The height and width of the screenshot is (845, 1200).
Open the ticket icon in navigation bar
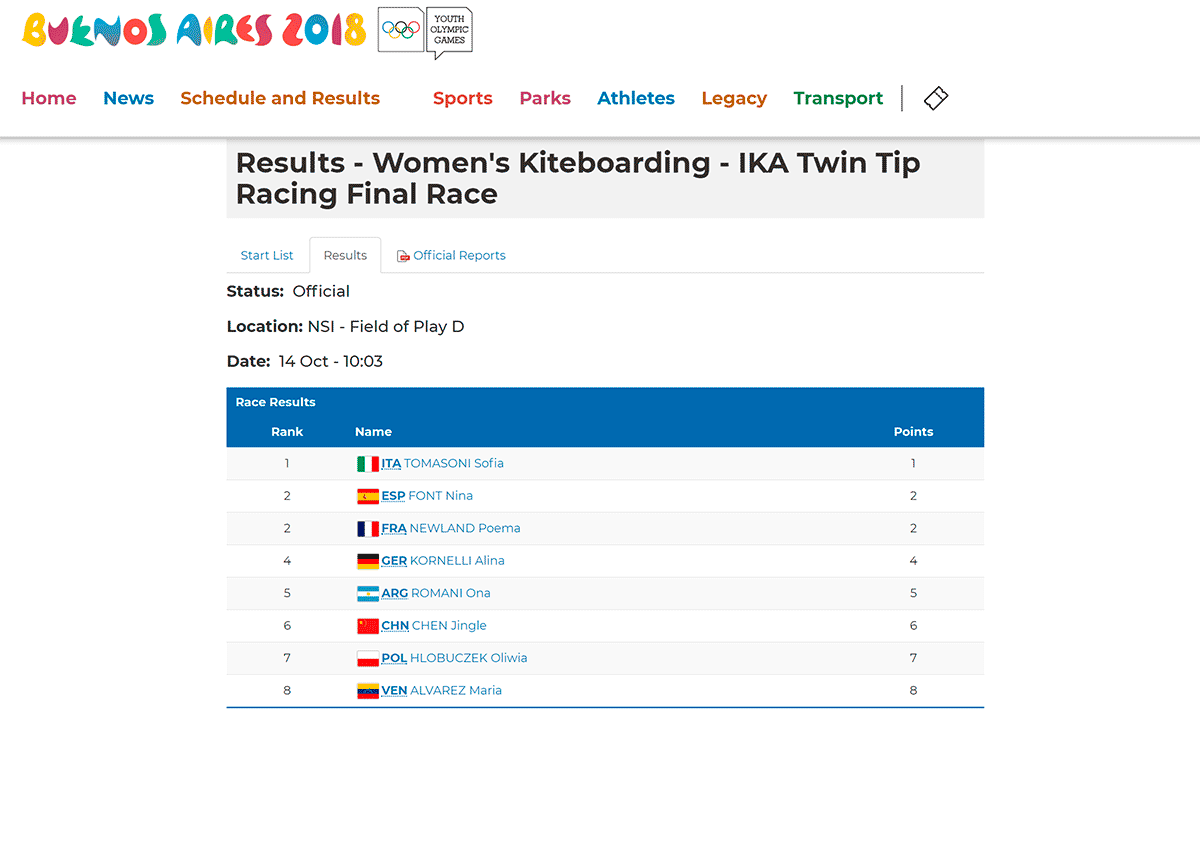(936, 98)
